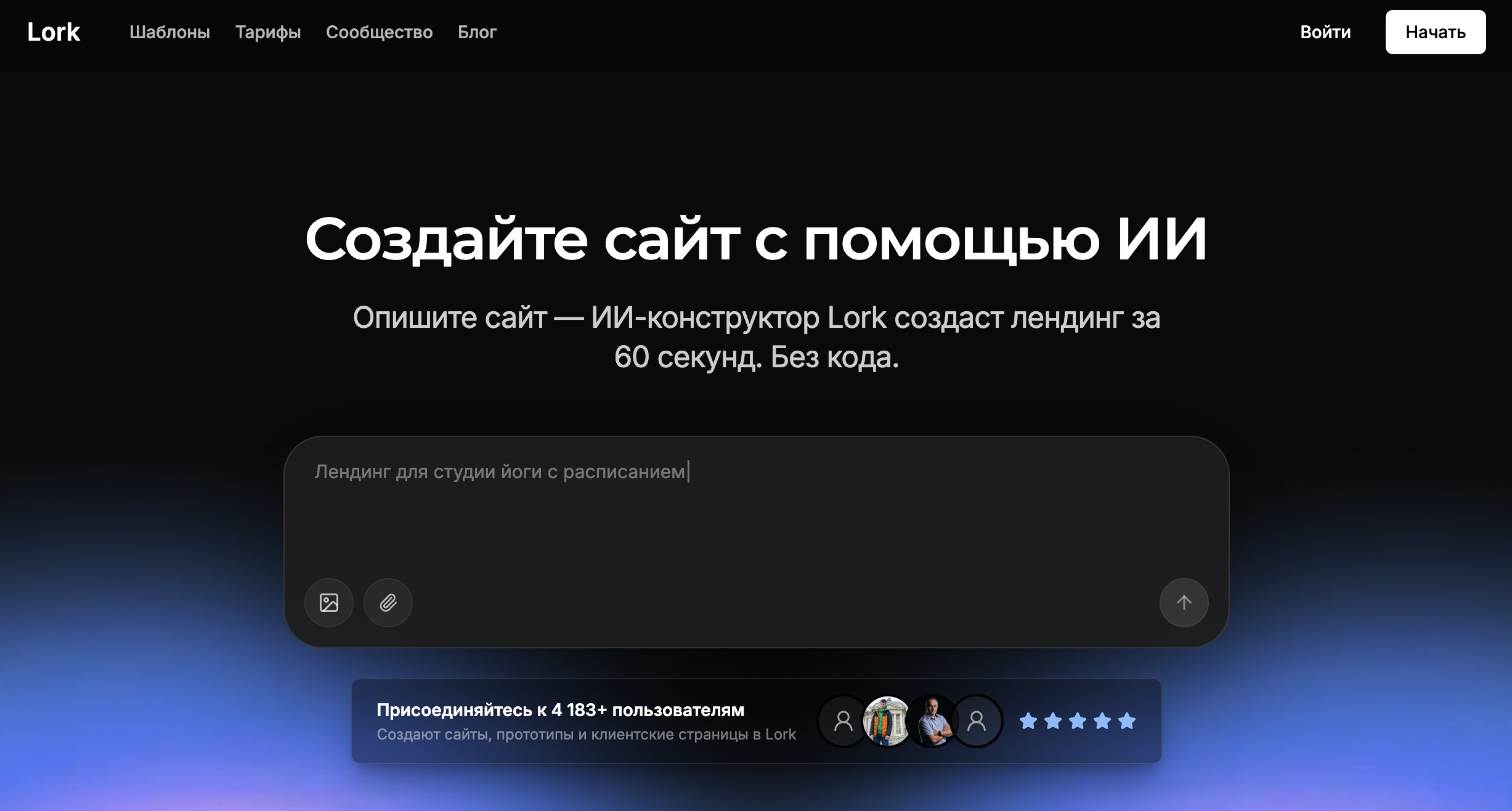Open the Тарифы page
Image resolution: width=1512 pixels, height=811 pixels.
pyautogui.click(x=268, y=32)
